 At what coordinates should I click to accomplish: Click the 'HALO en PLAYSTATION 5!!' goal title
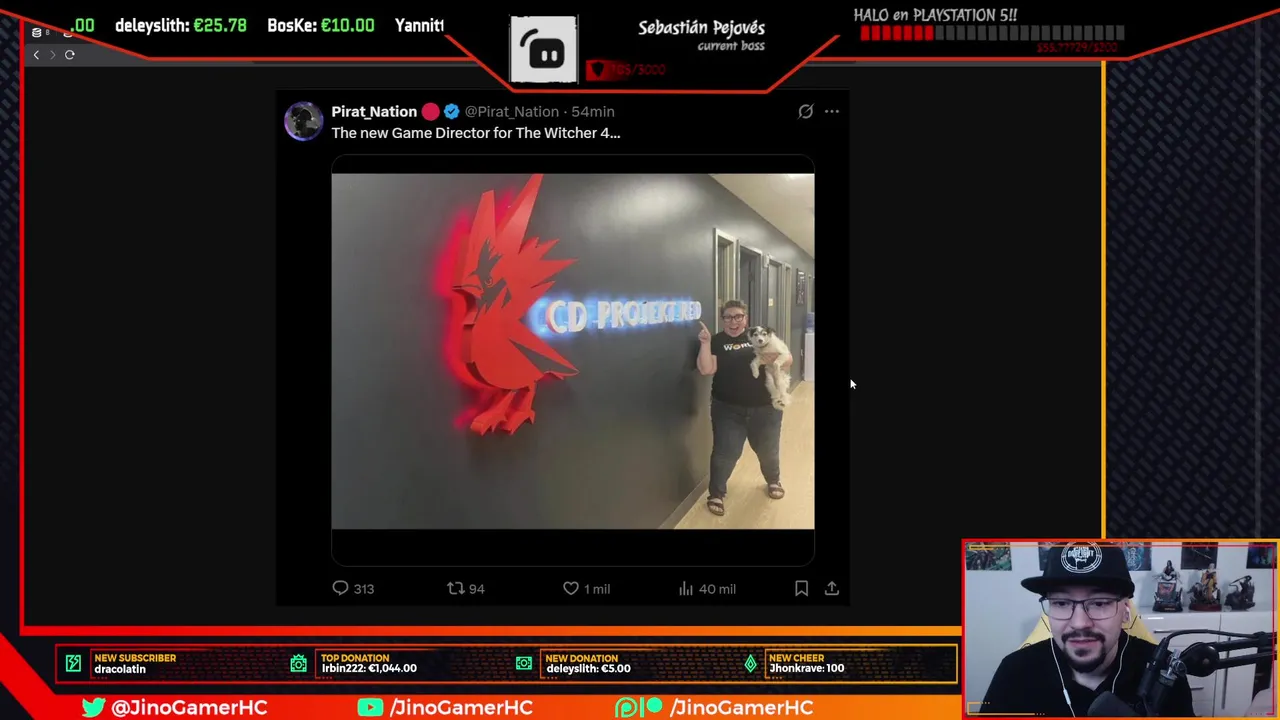tap(935, 15)
